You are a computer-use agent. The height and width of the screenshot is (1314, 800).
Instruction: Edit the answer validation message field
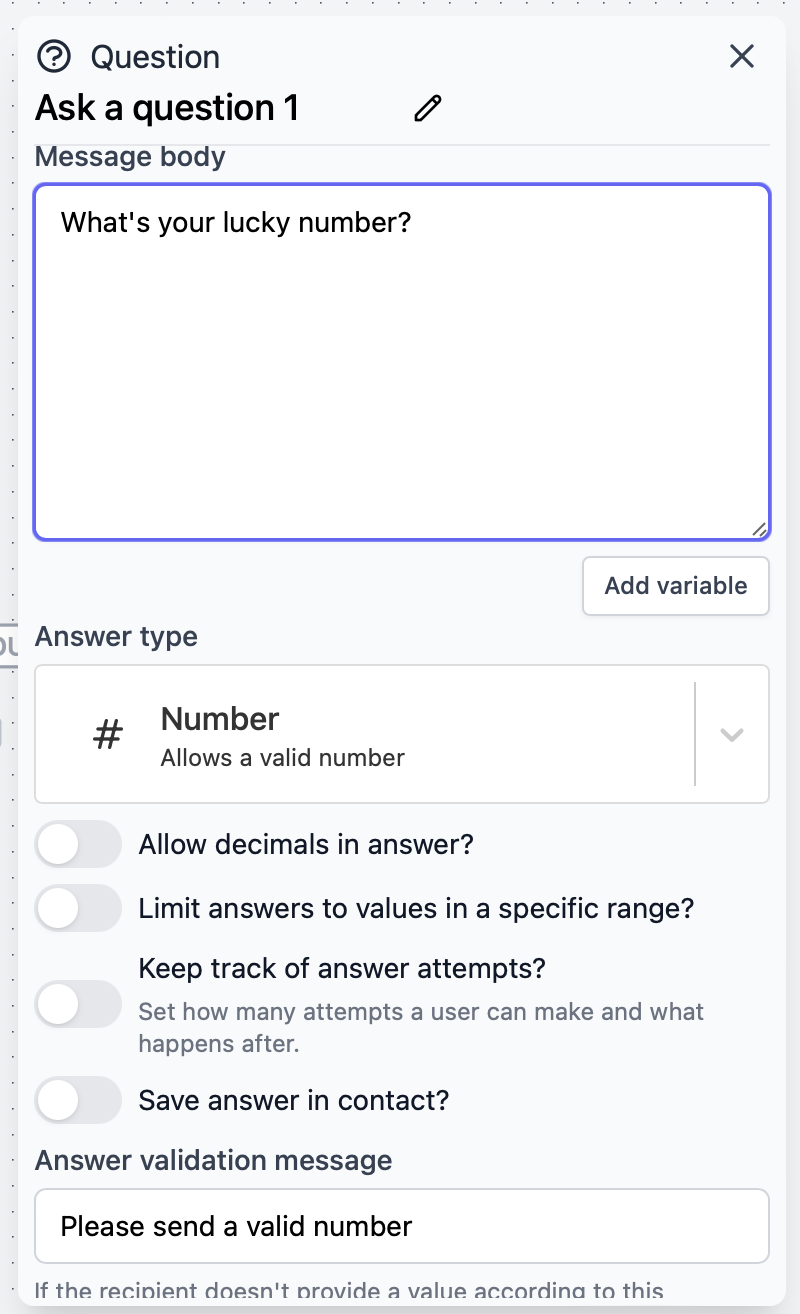pos(400,1225)
